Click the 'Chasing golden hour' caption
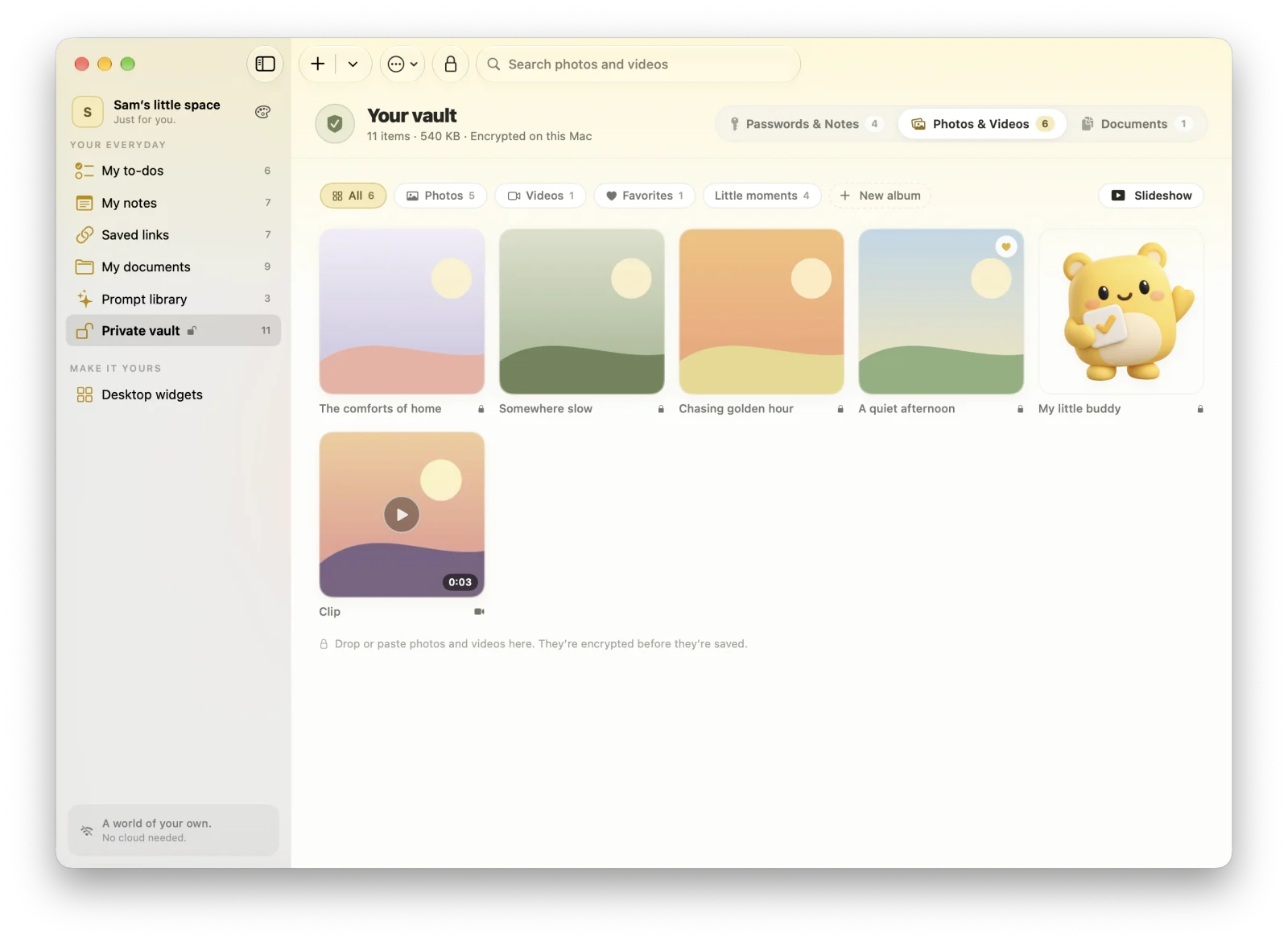Viewport: 1288px width, 942px height. coord(736,409)
